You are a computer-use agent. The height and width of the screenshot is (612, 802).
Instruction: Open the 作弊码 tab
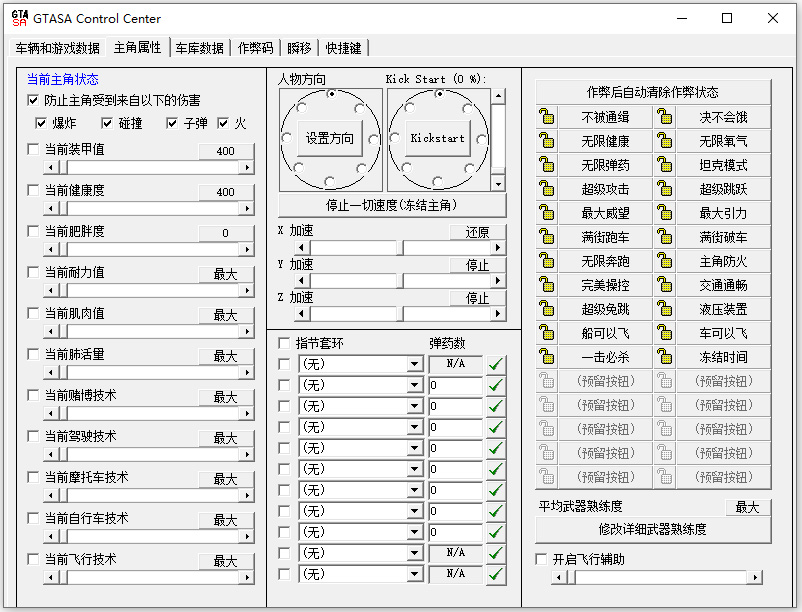[255, 47]
